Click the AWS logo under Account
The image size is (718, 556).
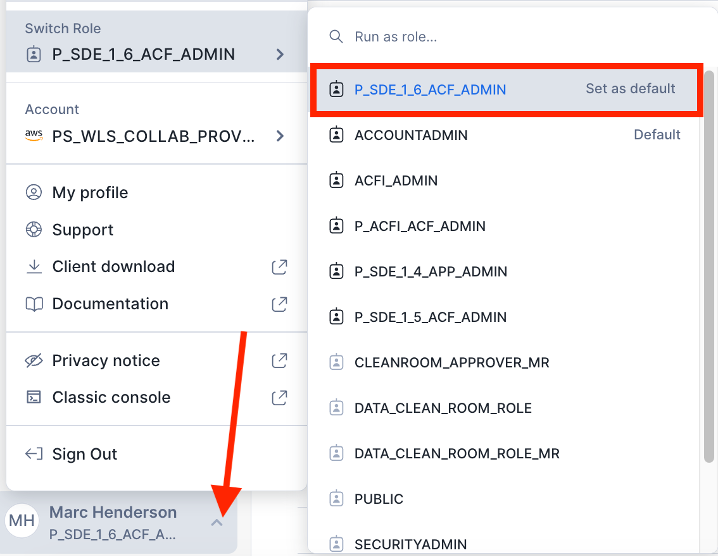tap(34, 136)
